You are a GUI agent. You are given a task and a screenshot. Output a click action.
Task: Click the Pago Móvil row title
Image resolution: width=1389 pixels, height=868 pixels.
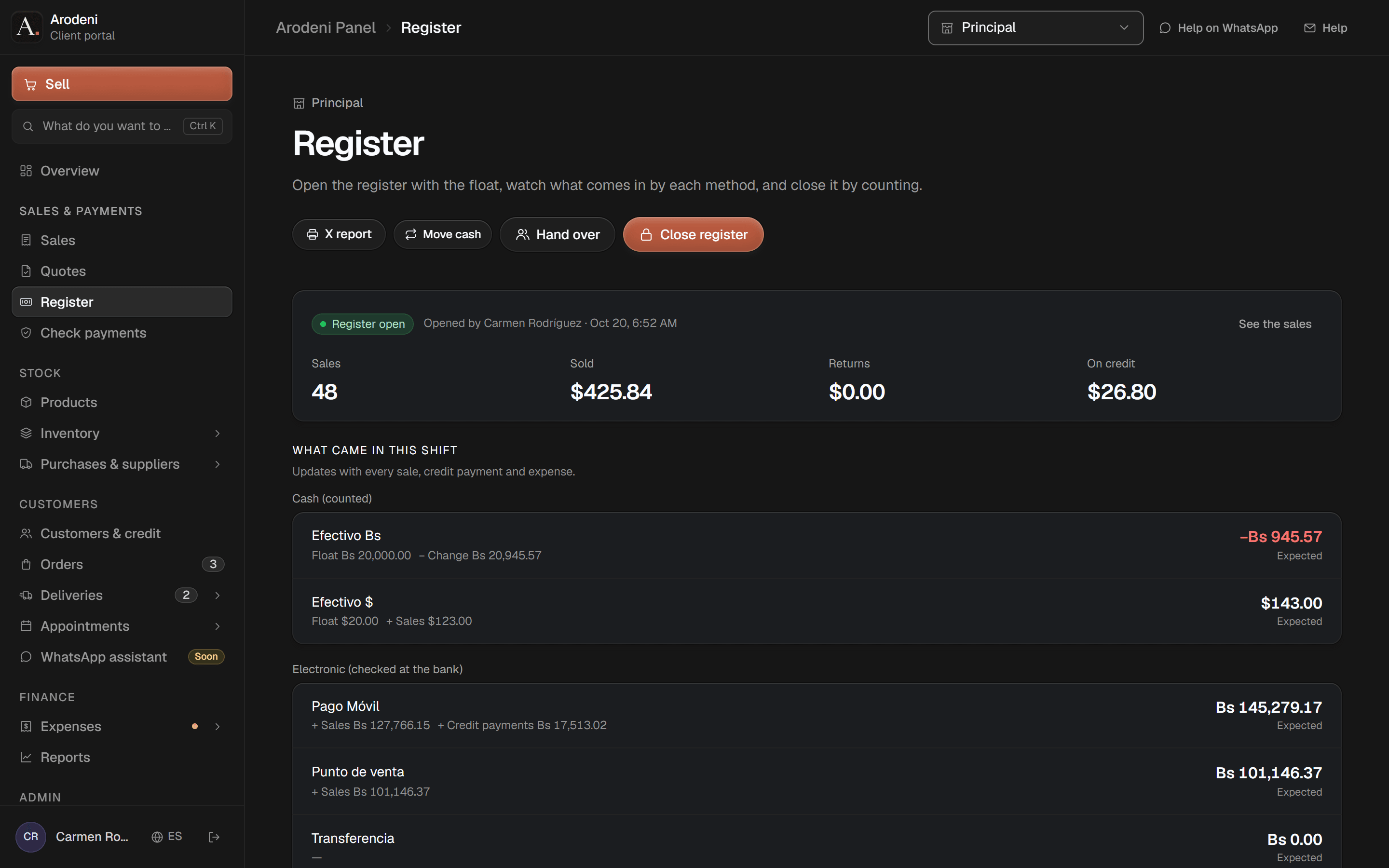[x=345, y=706]
